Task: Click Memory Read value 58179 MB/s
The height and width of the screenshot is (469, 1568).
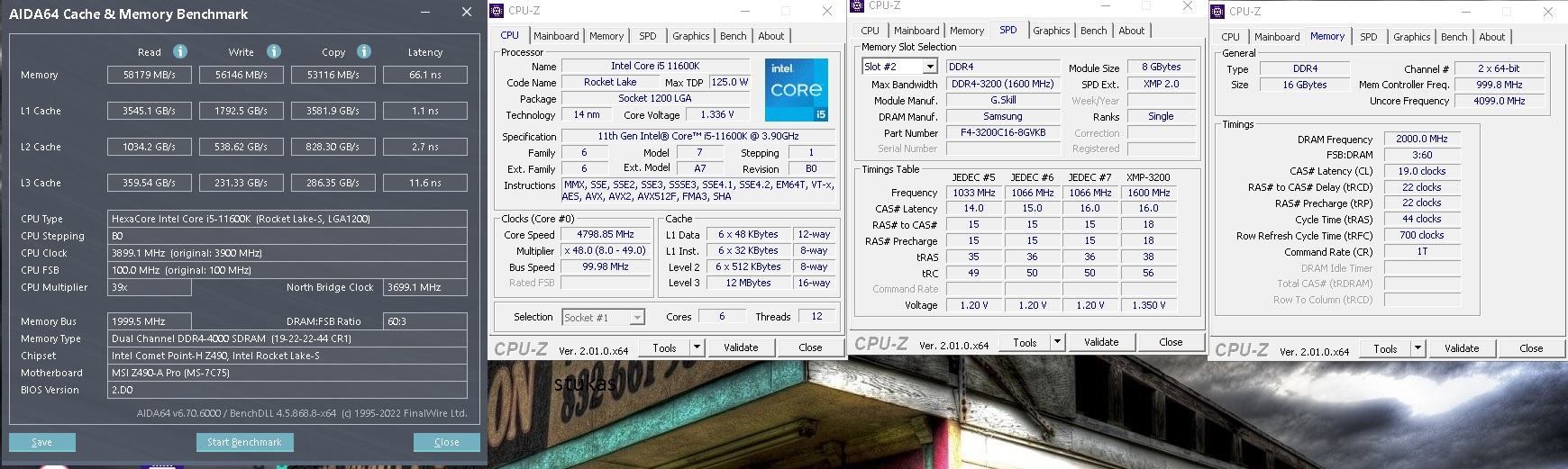Action: (150, 75)
